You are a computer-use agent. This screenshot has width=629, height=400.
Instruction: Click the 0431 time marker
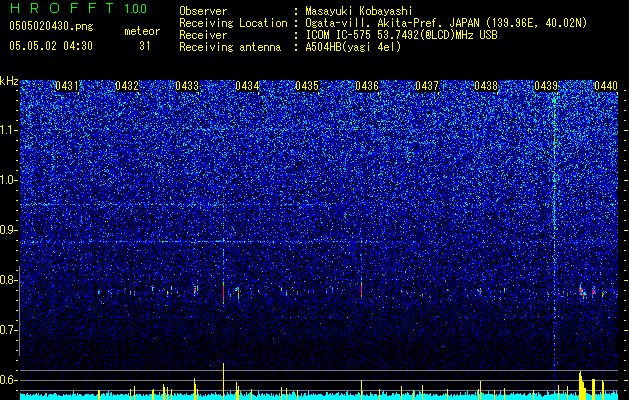tap(67, 86)
